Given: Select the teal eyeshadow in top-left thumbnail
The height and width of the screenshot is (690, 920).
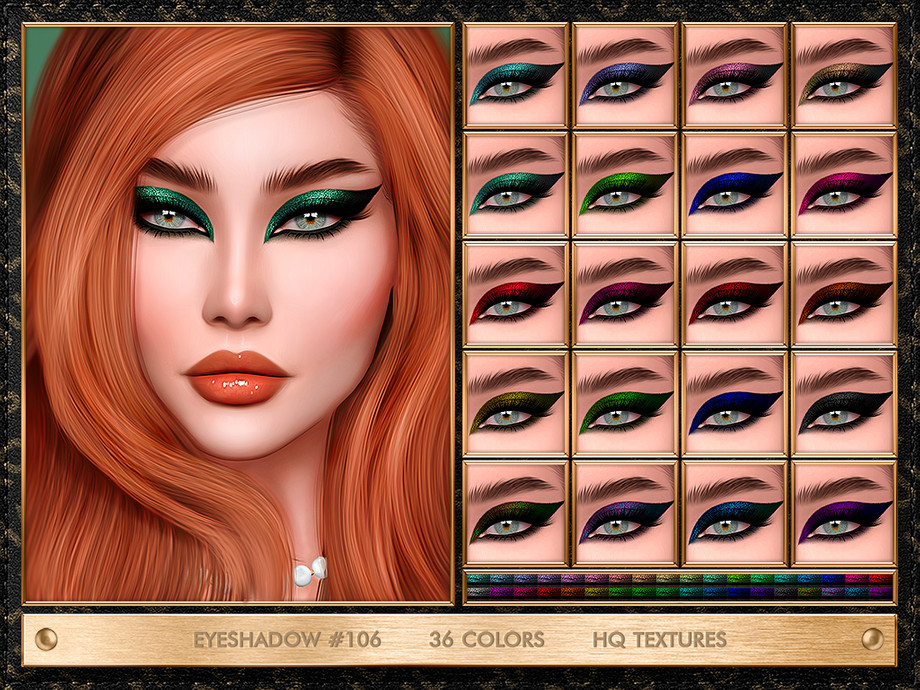Looking at the screenshot, I should click(515, 75).
